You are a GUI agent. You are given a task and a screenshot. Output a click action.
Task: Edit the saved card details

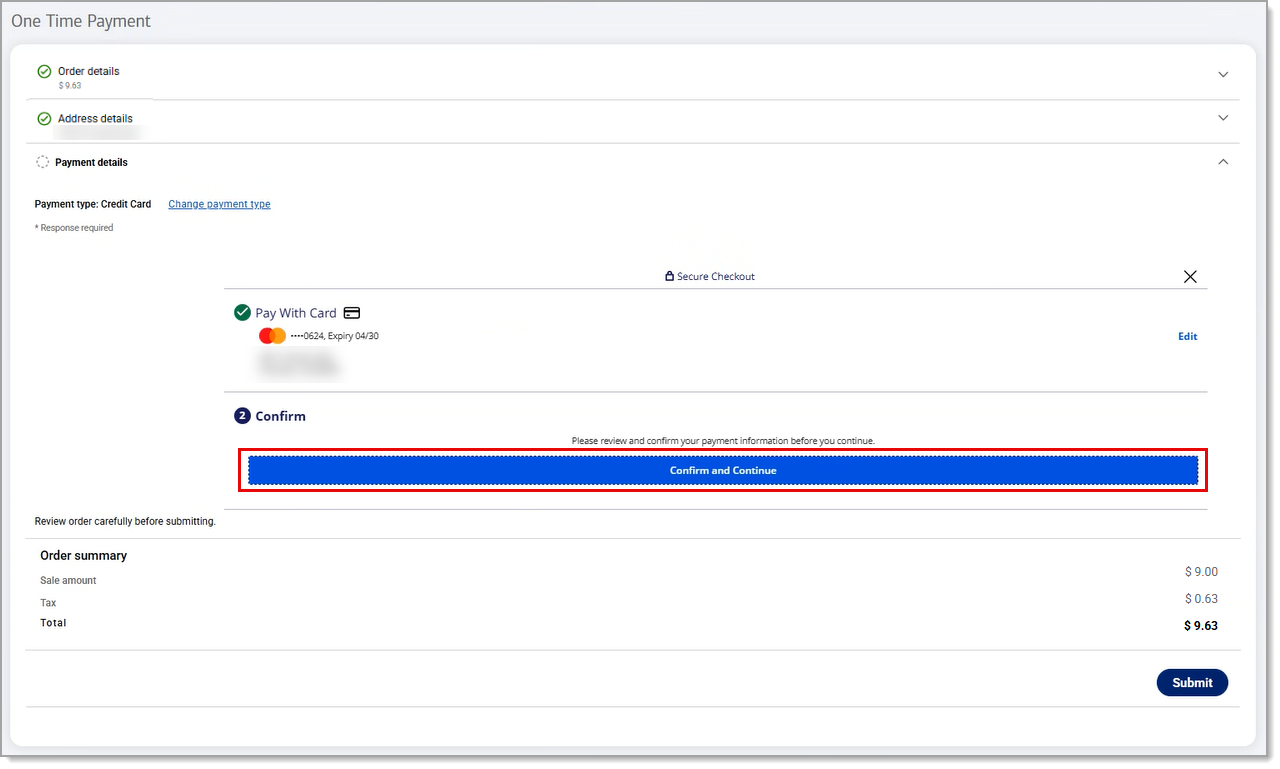click(1187, 337)
